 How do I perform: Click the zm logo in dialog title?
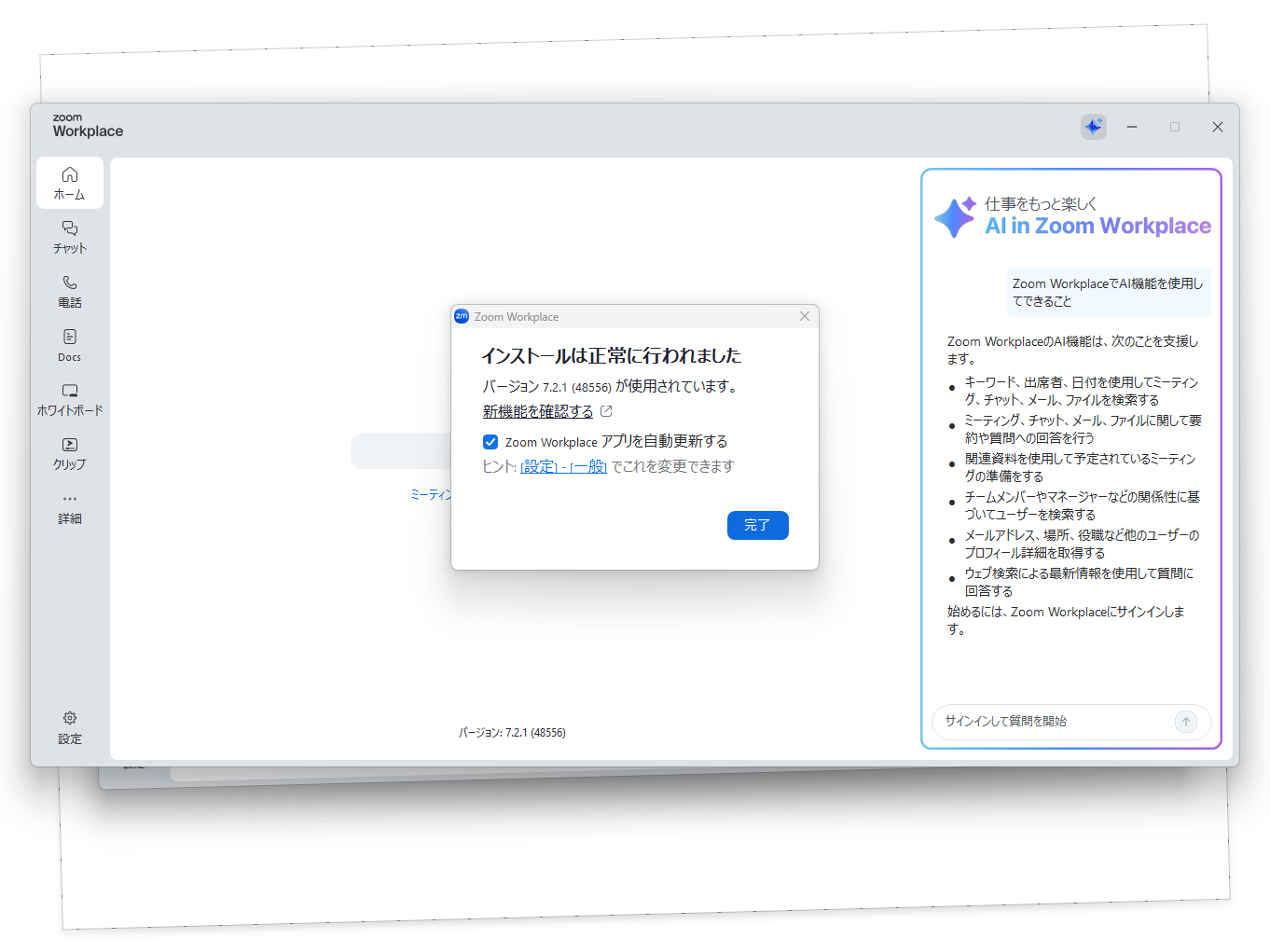coord(462,317)
